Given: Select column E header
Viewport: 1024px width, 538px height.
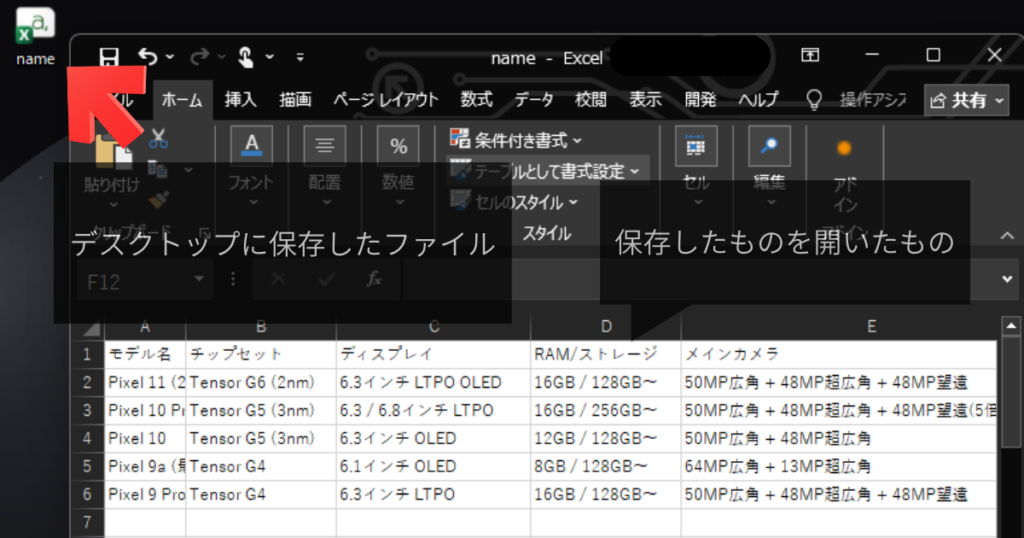Looking at the screenshot, I should tap(871, 326).
